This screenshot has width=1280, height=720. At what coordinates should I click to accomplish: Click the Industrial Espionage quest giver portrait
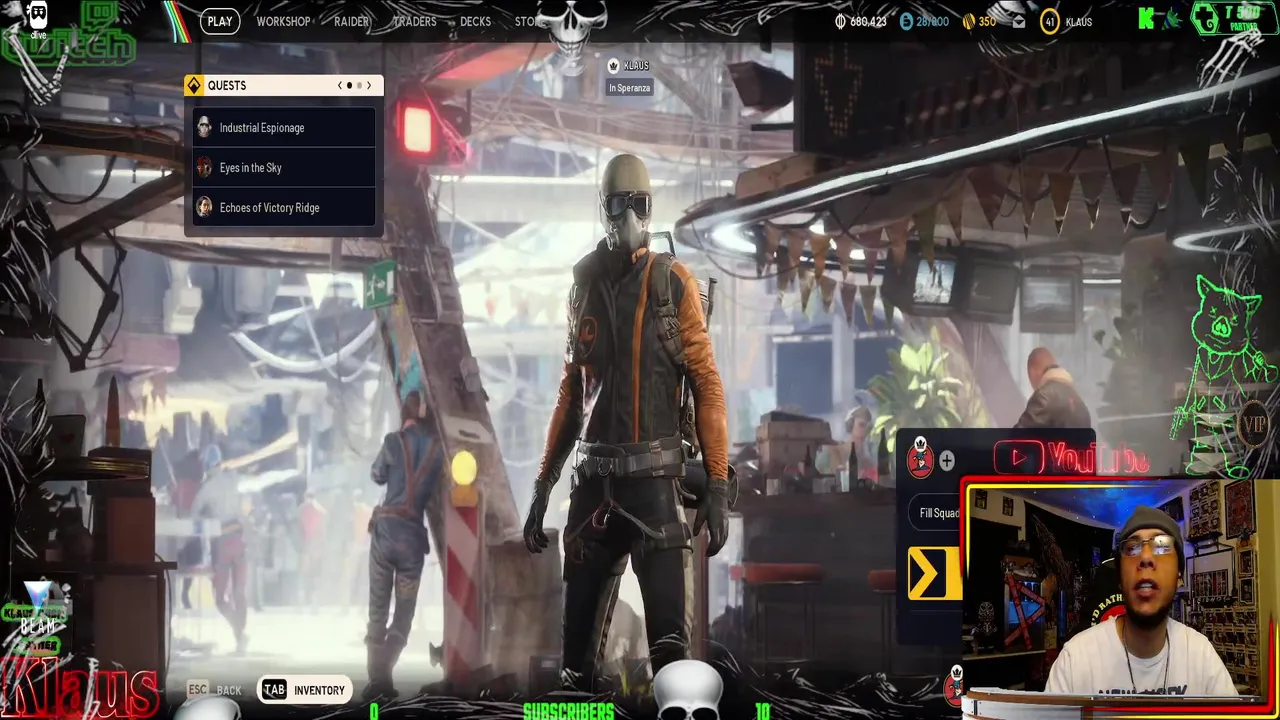click(204, 127)
